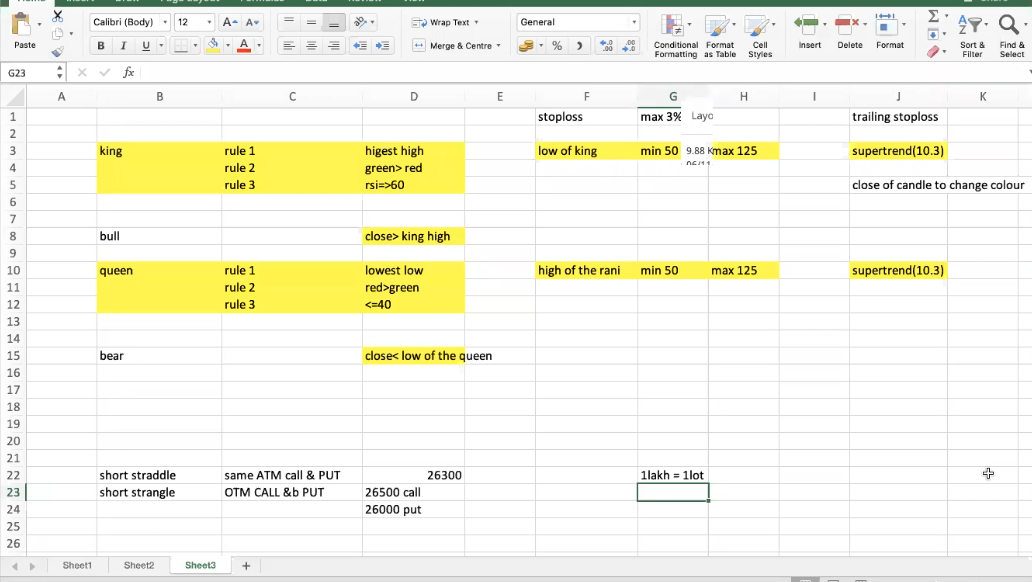Toggle bold formatting
The width and height of the screenshot is (1032, 582).
coord(100,46)
